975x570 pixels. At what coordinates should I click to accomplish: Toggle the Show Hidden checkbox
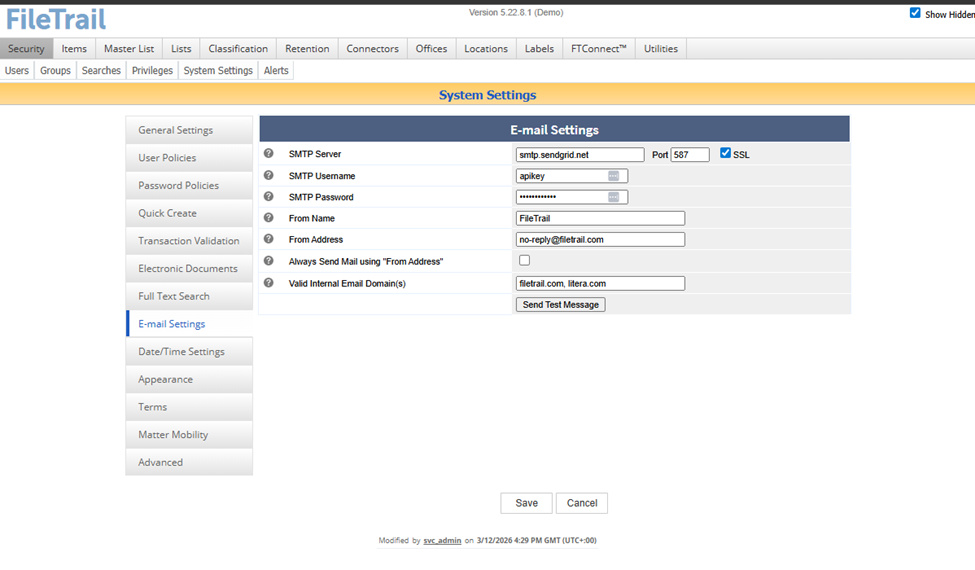point(915,13)
